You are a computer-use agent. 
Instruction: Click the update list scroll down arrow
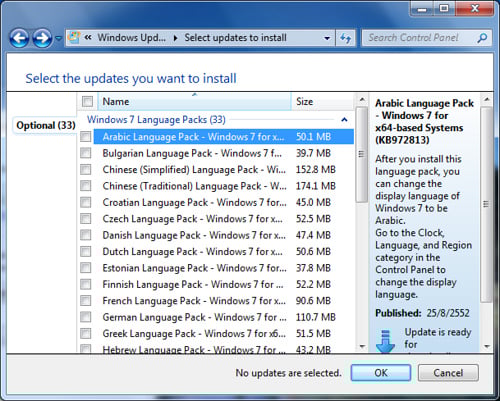(362, 346)
